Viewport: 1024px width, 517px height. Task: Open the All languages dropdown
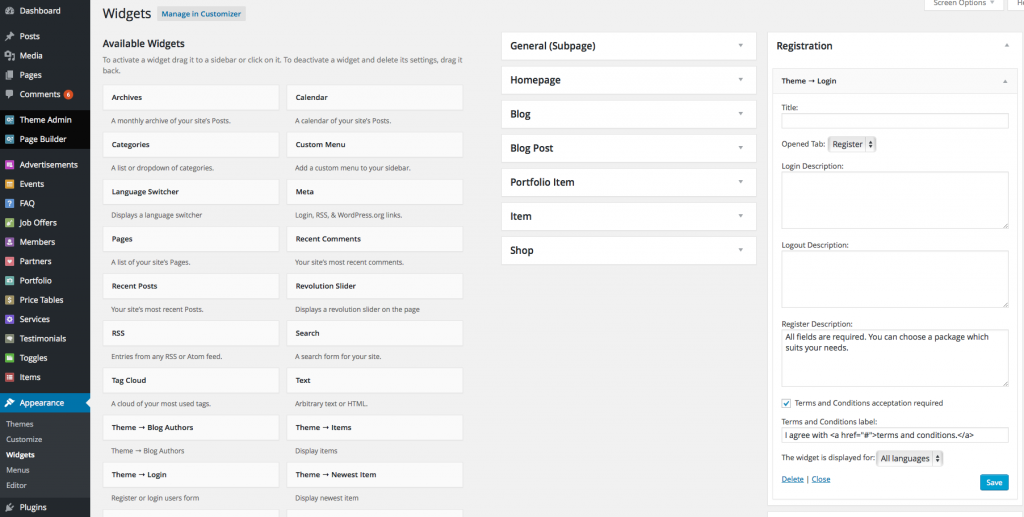909,458
